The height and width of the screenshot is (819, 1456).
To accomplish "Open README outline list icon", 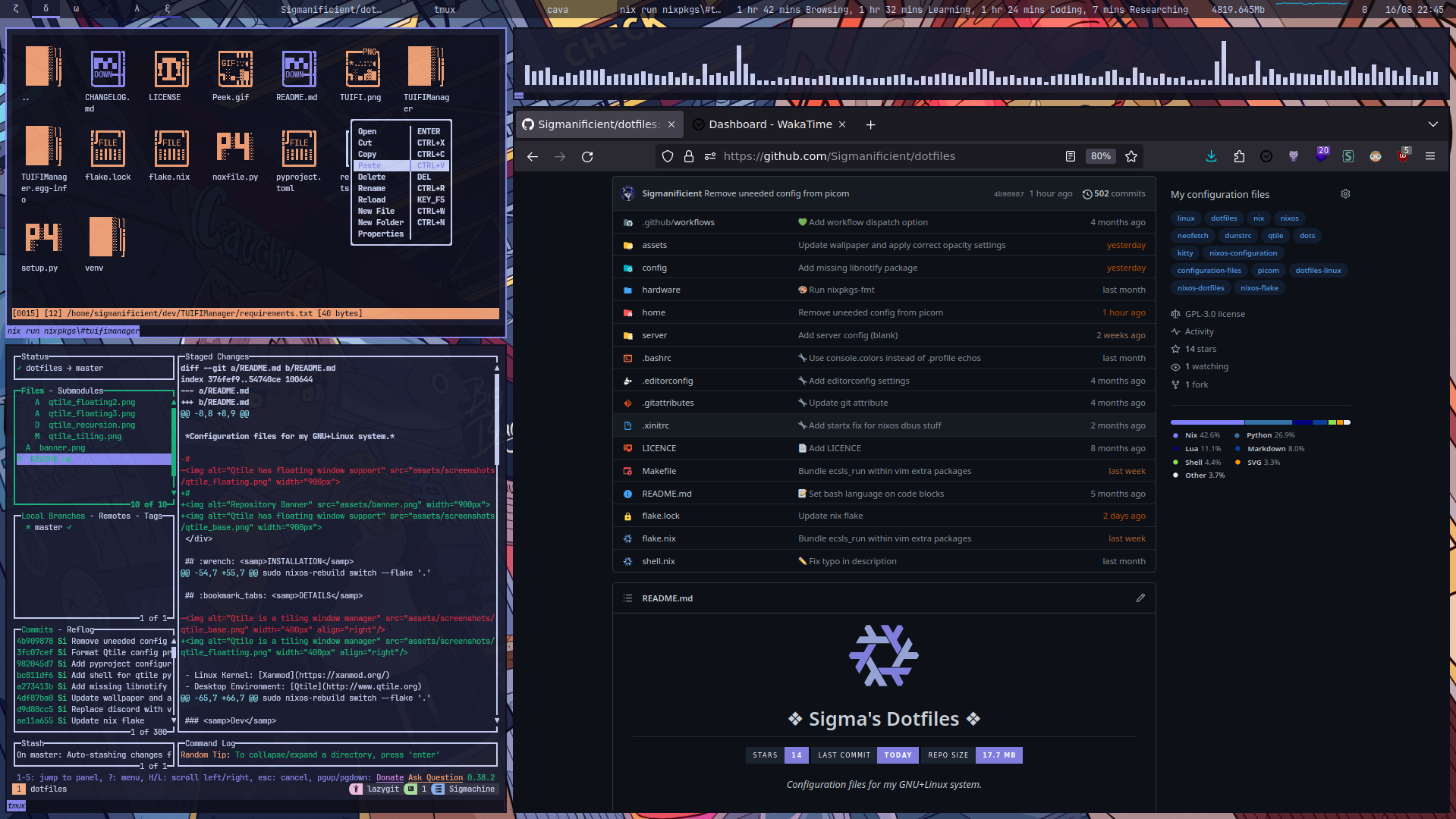I will coord(627,598).
